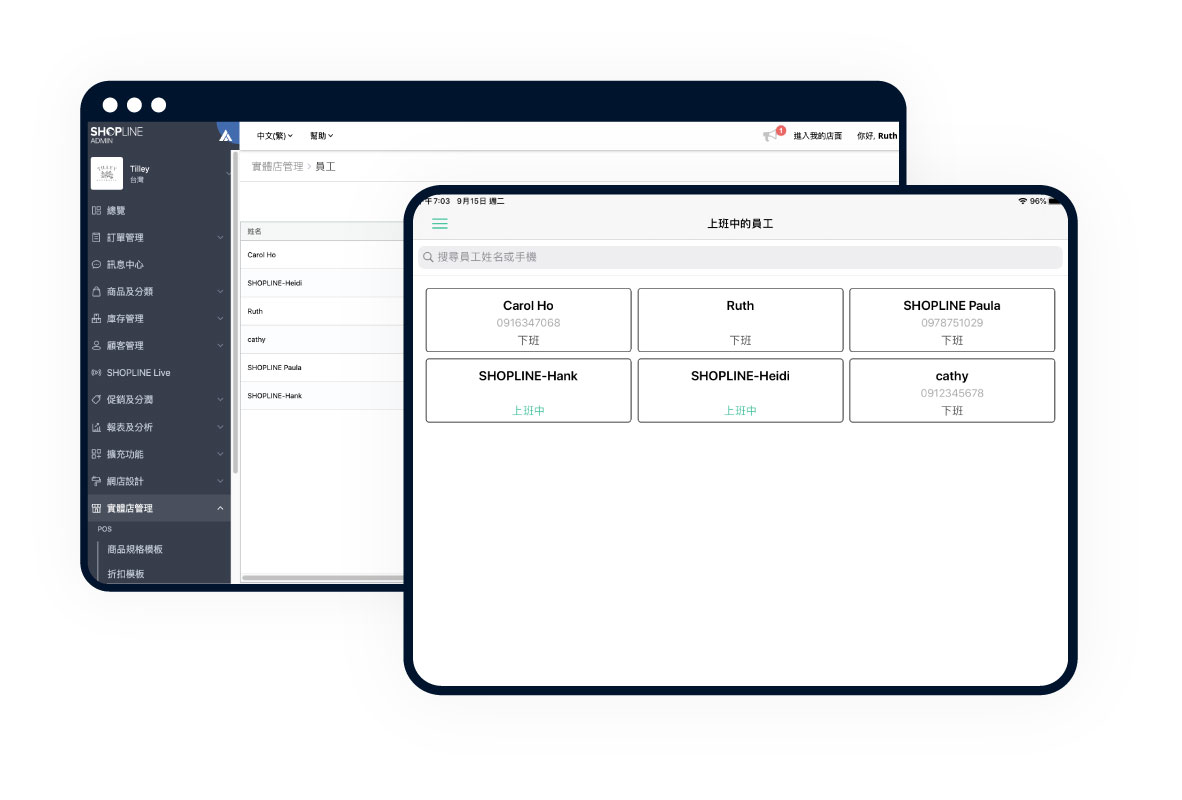Collapse the 實體店管理 section chevron
The width and height of the screenshot is (1182, 800).
[220, 508]
